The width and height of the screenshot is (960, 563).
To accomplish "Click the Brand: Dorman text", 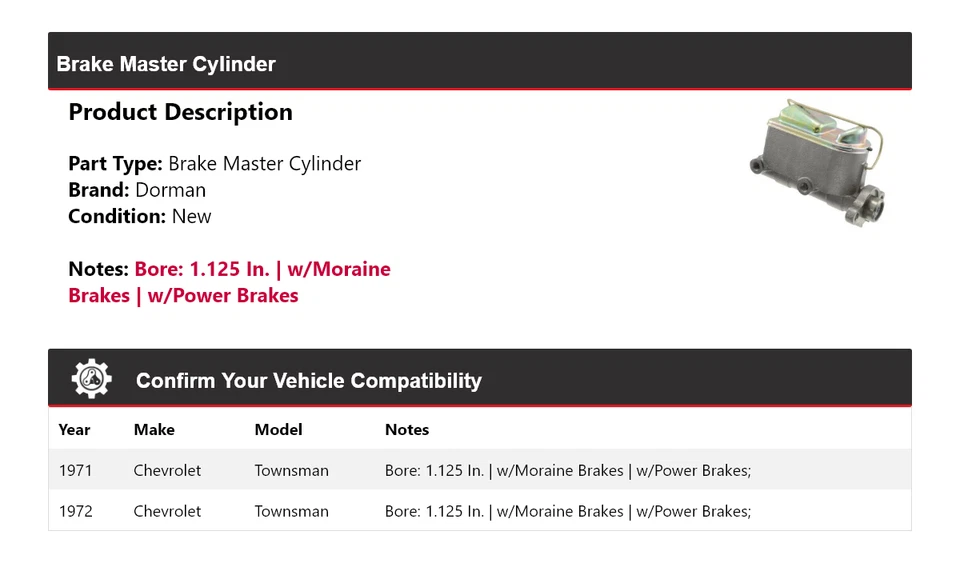I will (x=137, y=190).
